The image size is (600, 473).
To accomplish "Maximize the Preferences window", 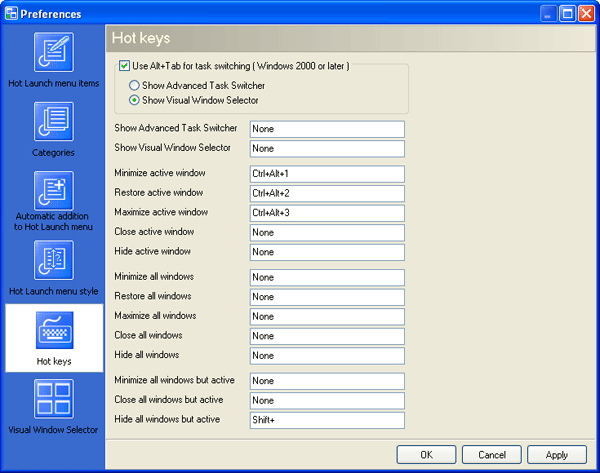I will (x=567, y=14).
